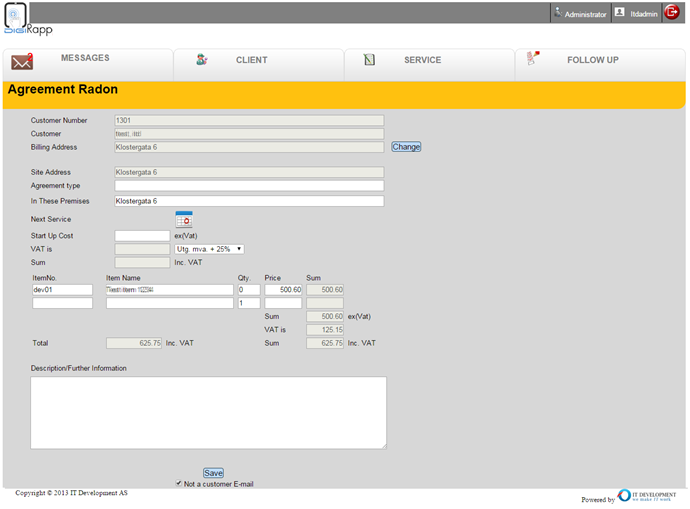The width and height of the screenshot is (690, 509).
Task: Click the ltdadmin user icon
Action: (x=620, y=12)
